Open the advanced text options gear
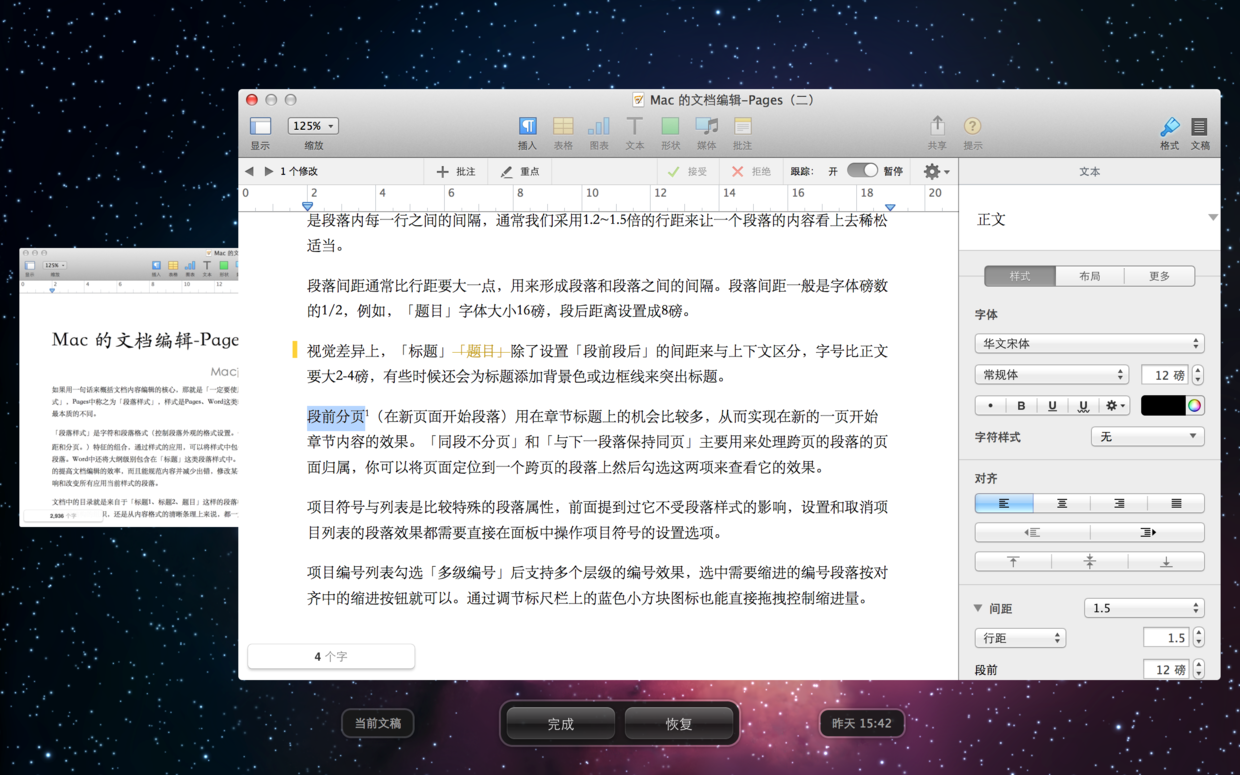 [x=1113, y=406]
